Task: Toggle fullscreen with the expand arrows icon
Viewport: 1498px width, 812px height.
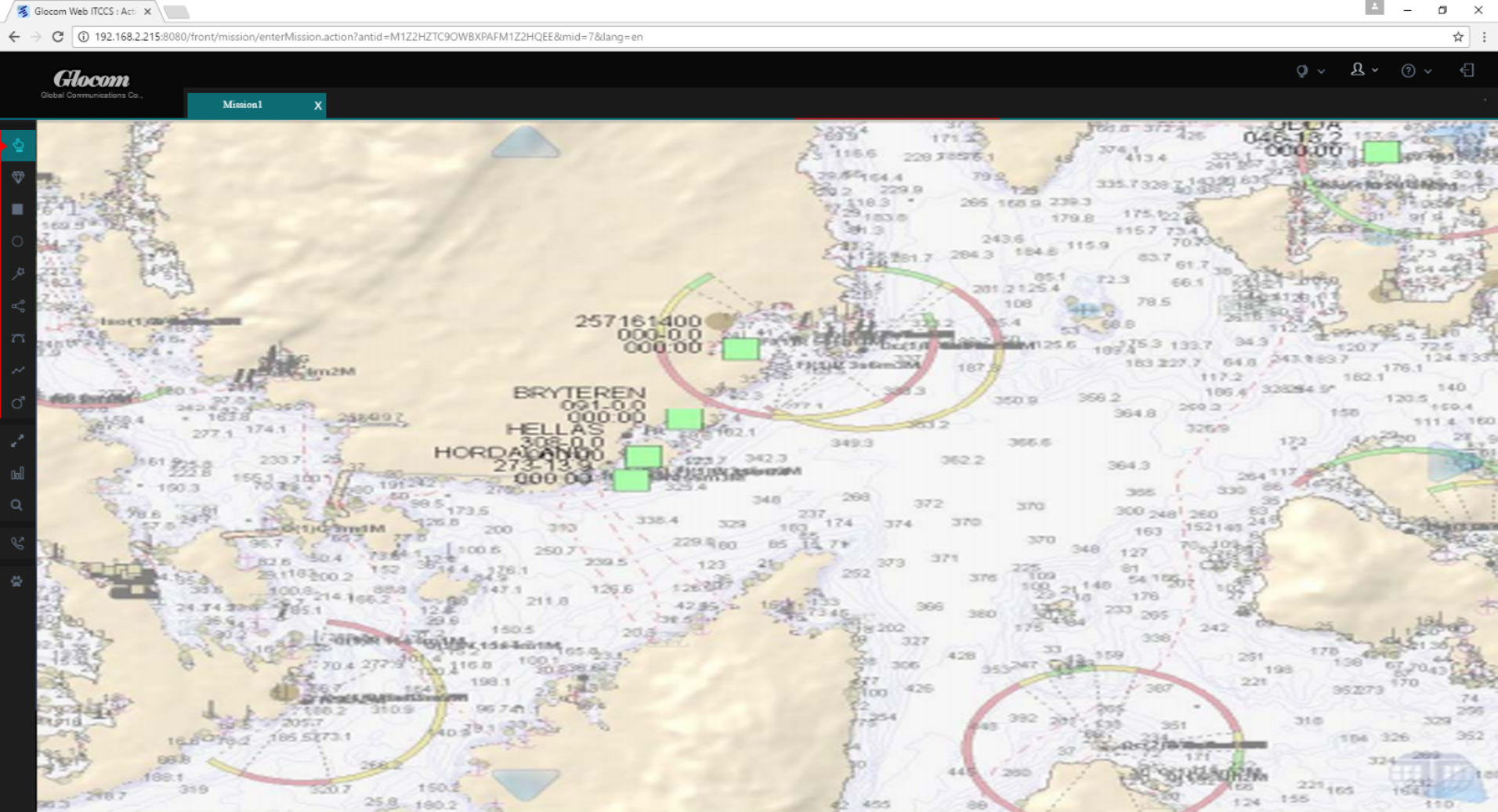Action: (17, 441)
